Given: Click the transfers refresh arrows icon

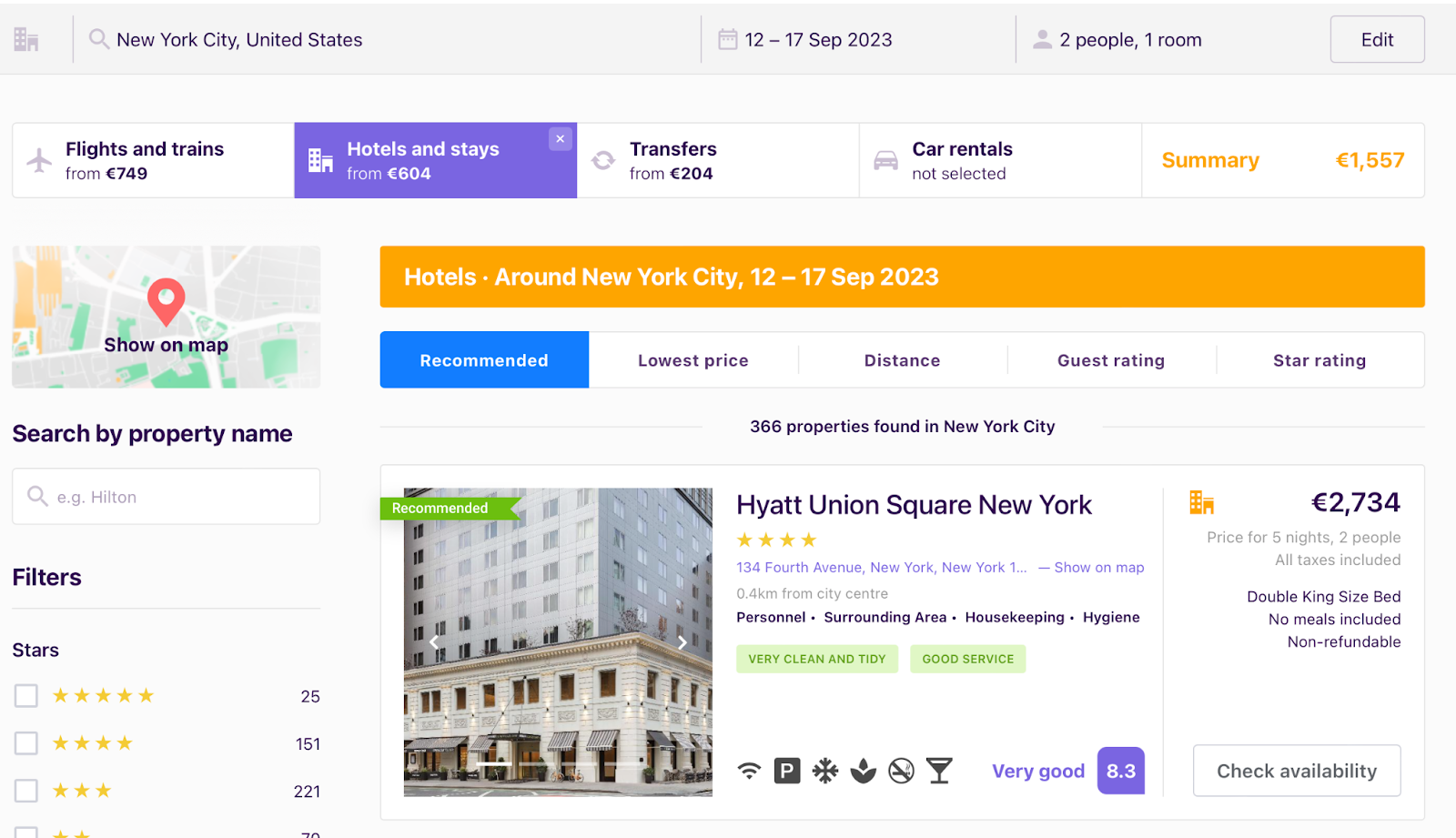Looking at the screenshot, I should pos(603,160).
